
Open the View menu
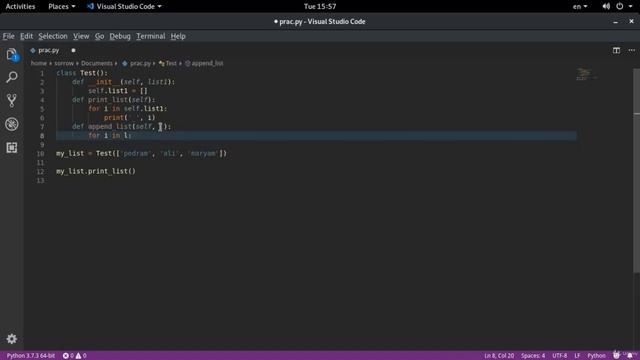coord(81,36)
